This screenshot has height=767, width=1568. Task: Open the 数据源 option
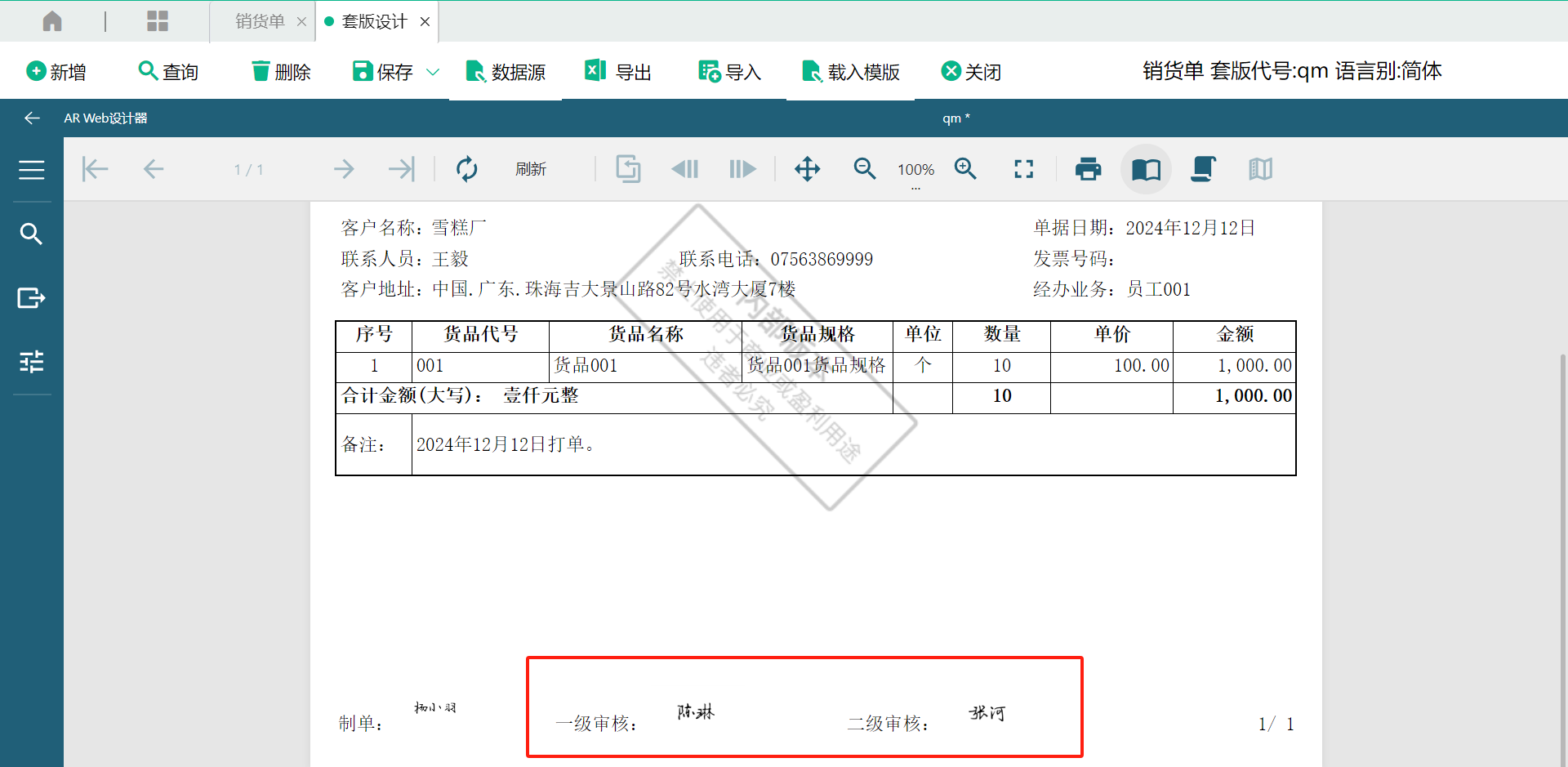coord(506,72)
